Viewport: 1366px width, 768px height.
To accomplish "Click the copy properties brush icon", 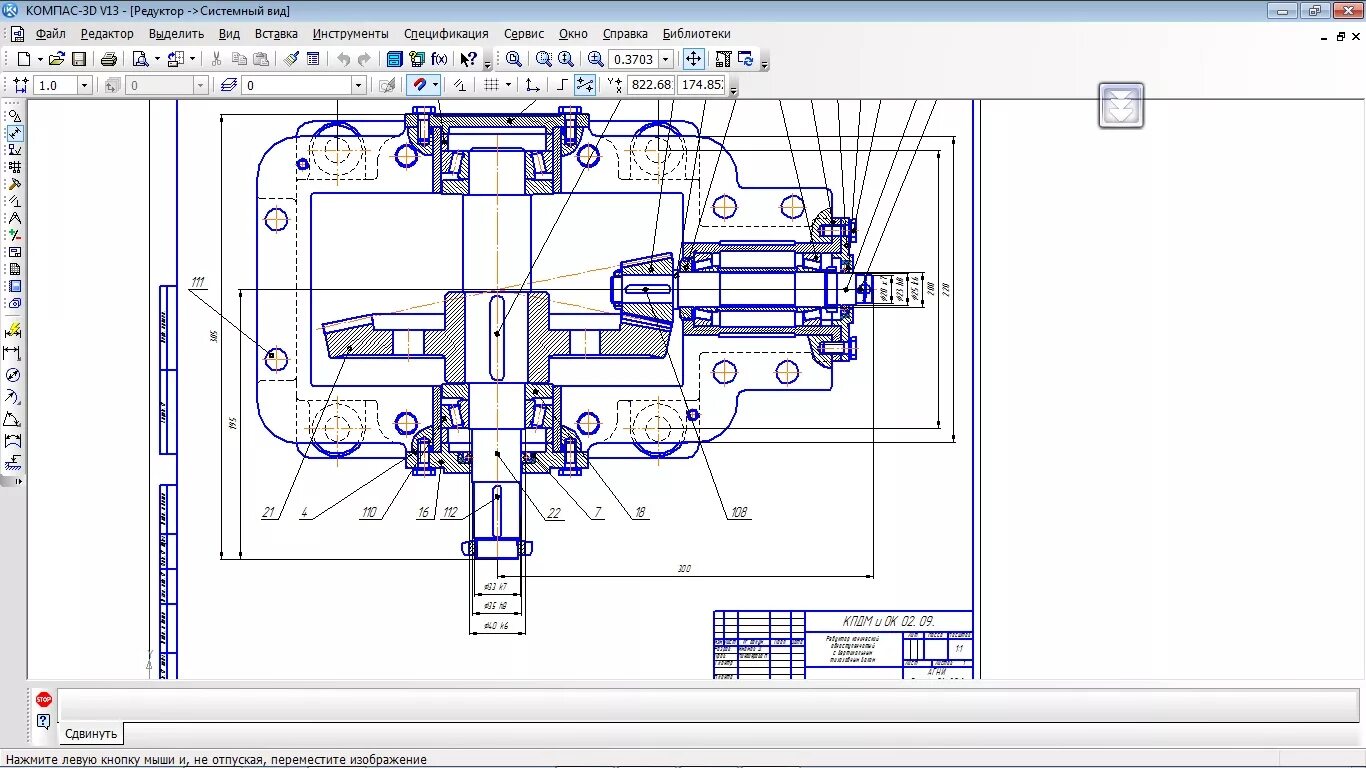I will 291,59.
